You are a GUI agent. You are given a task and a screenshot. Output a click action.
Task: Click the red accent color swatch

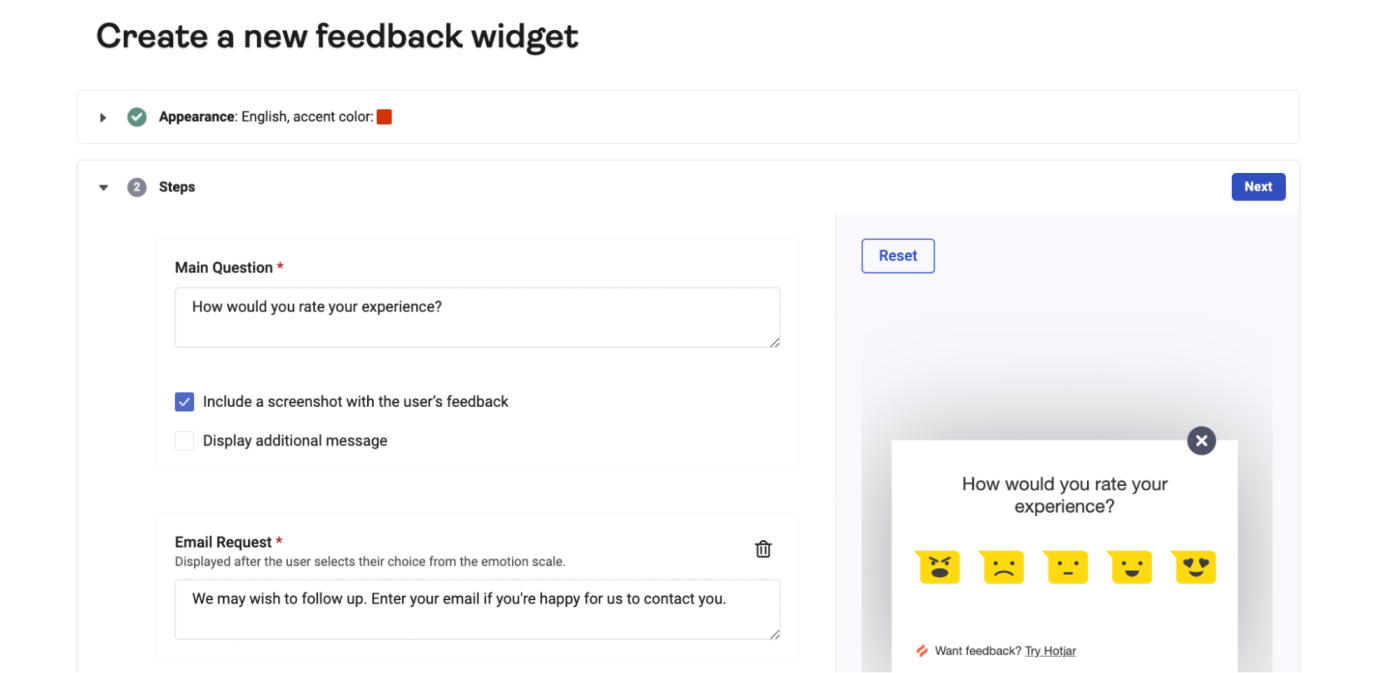(x=384, y=116)
